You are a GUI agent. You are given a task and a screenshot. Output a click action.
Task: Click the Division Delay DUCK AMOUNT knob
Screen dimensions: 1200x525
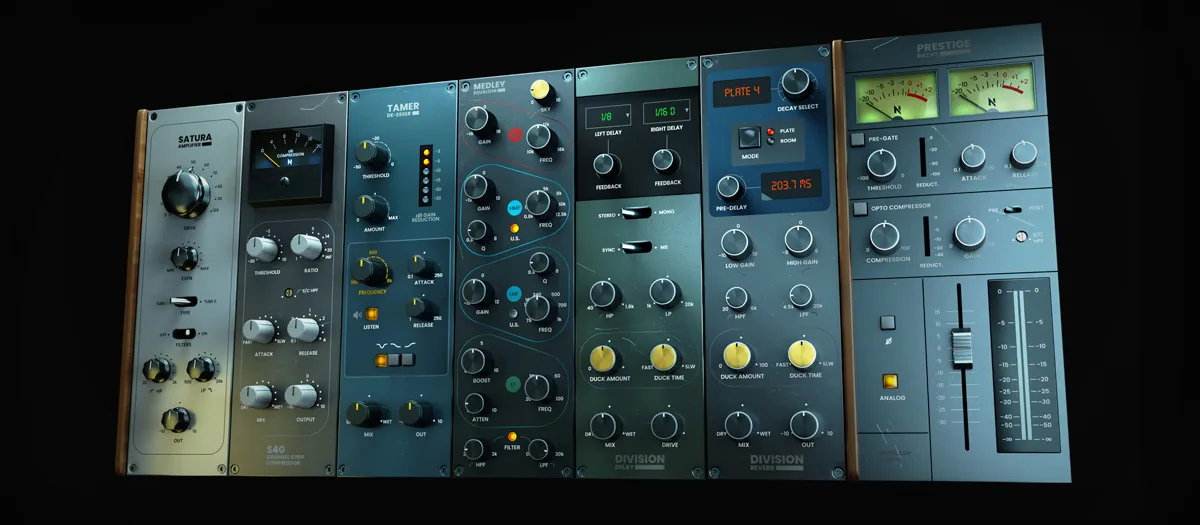[x=602, y=359]
